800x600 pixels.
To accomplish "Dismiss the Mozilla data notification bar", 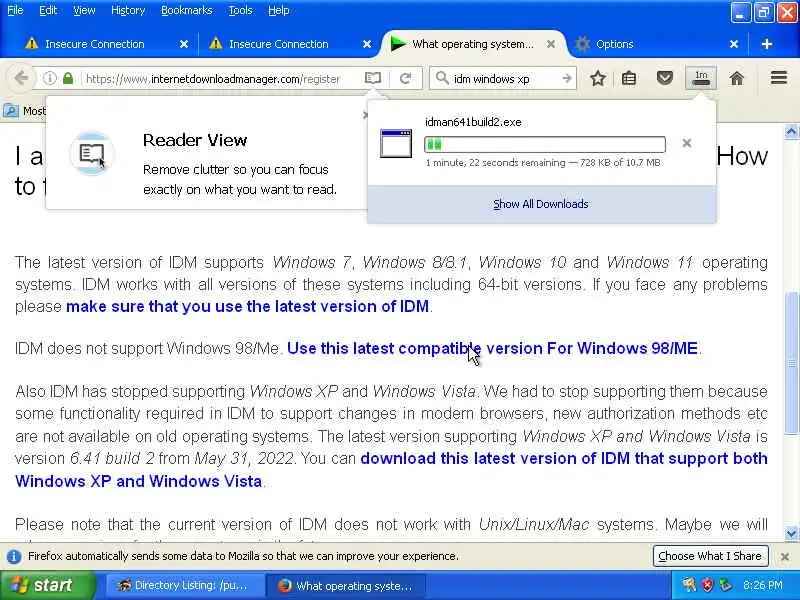I will [x=785, y=556].
